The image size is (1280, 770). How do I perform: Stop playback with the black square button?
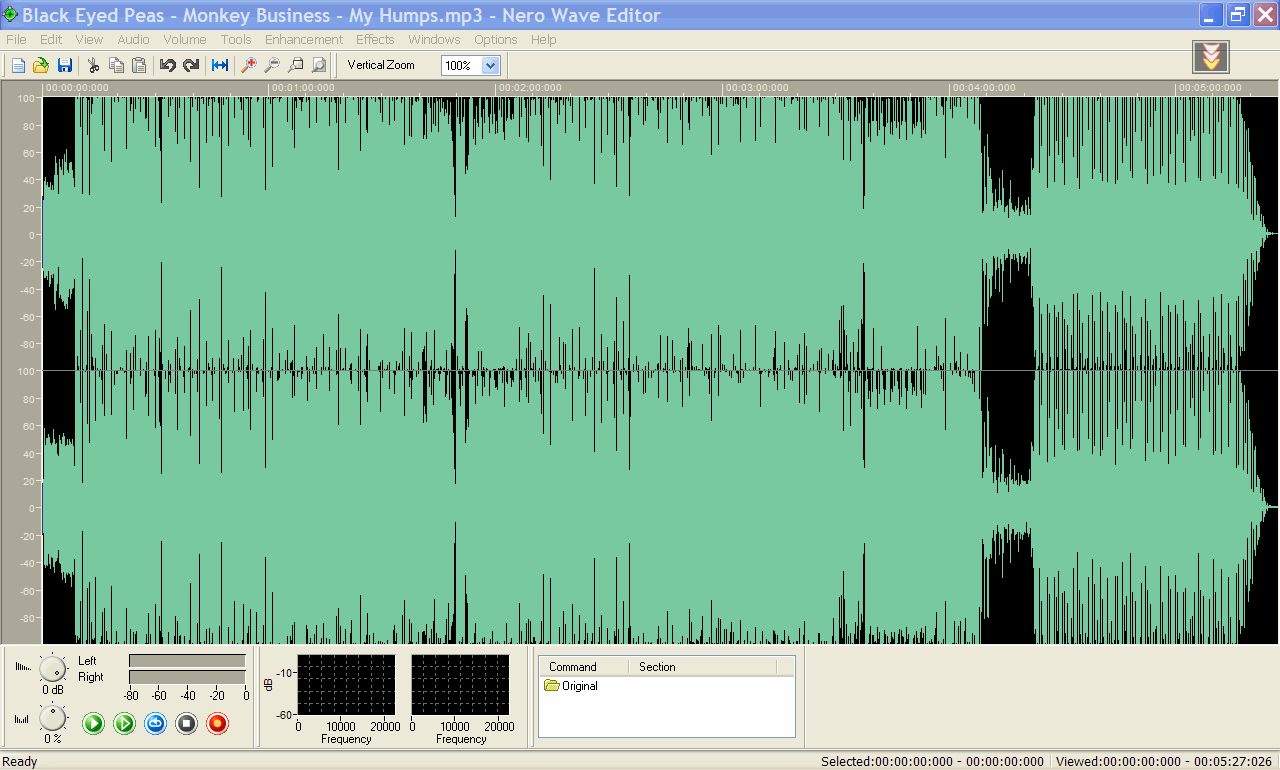point(186,723)
